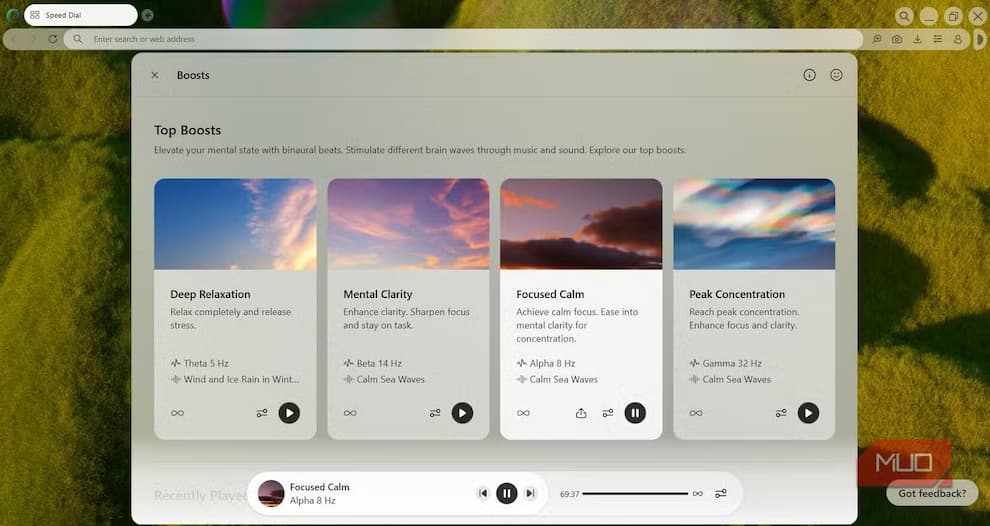Viewport: 990px width, 526px height.
Task: Start the Peak Concentration boost
Action: pyautogui.click(x=808, y=412)
